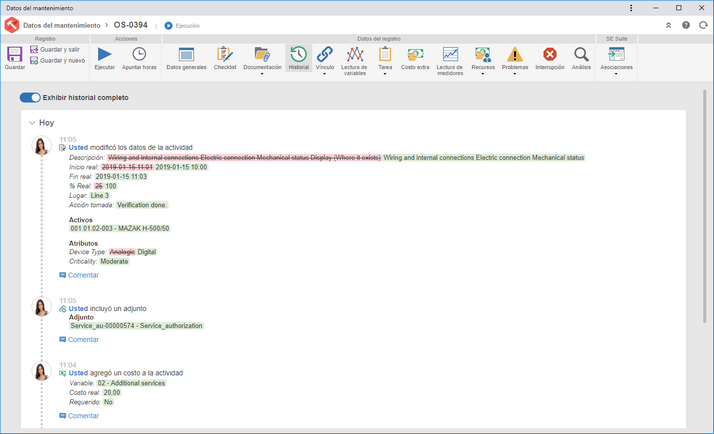
Task: Open the Tarea clipboard icon
Action: click(x=385, y=54)
